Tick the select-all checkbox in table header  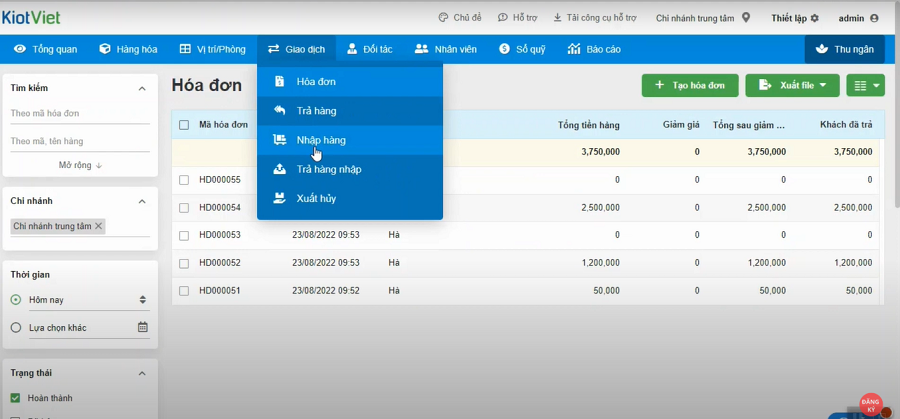coord(184,125)
